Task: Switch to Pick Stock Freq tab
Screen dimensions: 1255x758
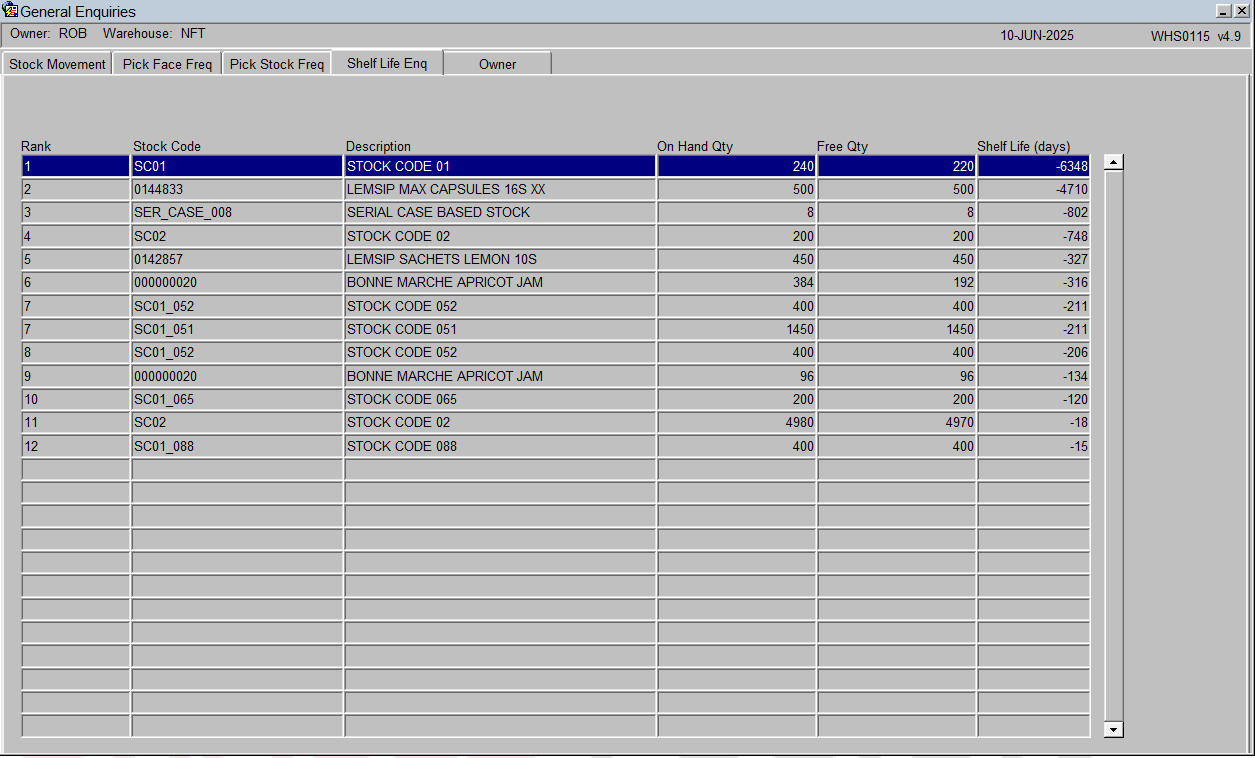Action: pyautogui.click(x=277, y=64)
